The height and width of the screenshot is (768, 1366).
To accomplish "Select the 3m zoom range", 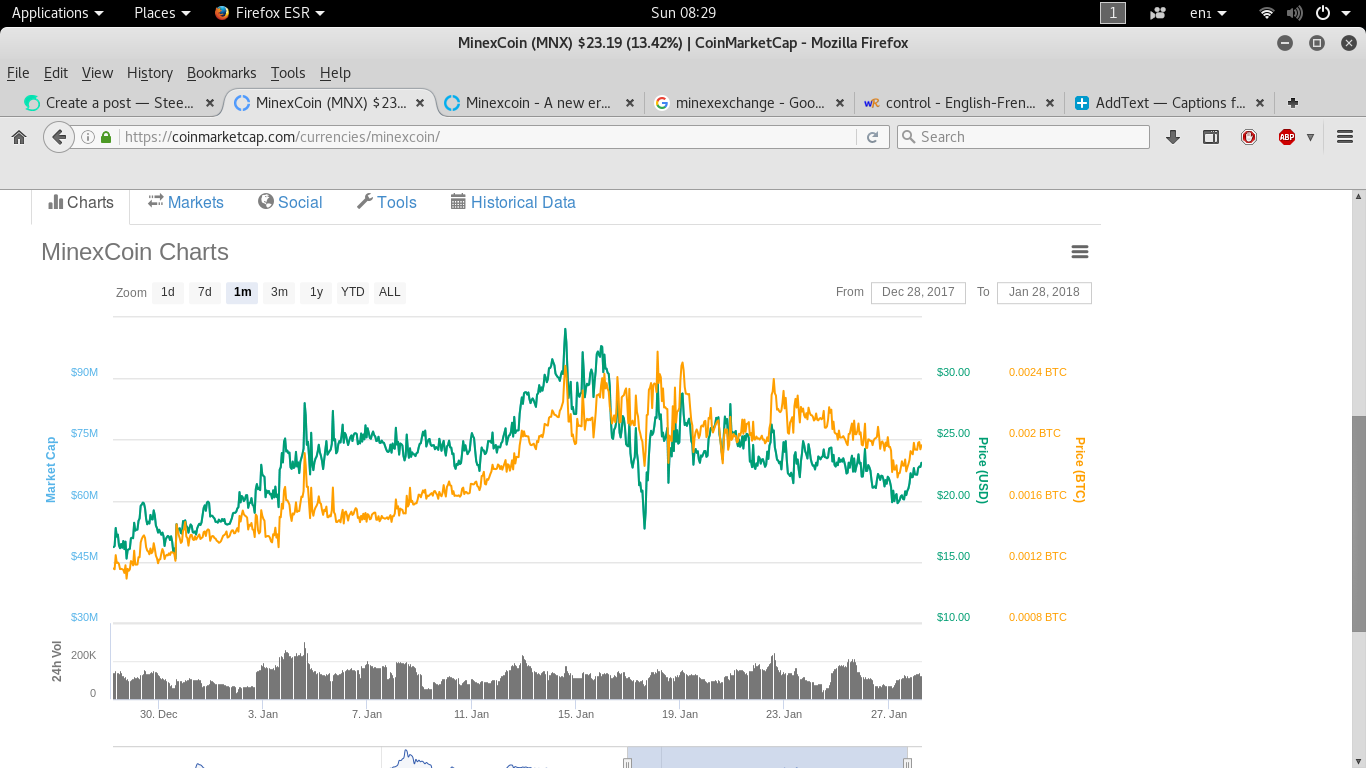I will tap(279, 292).
